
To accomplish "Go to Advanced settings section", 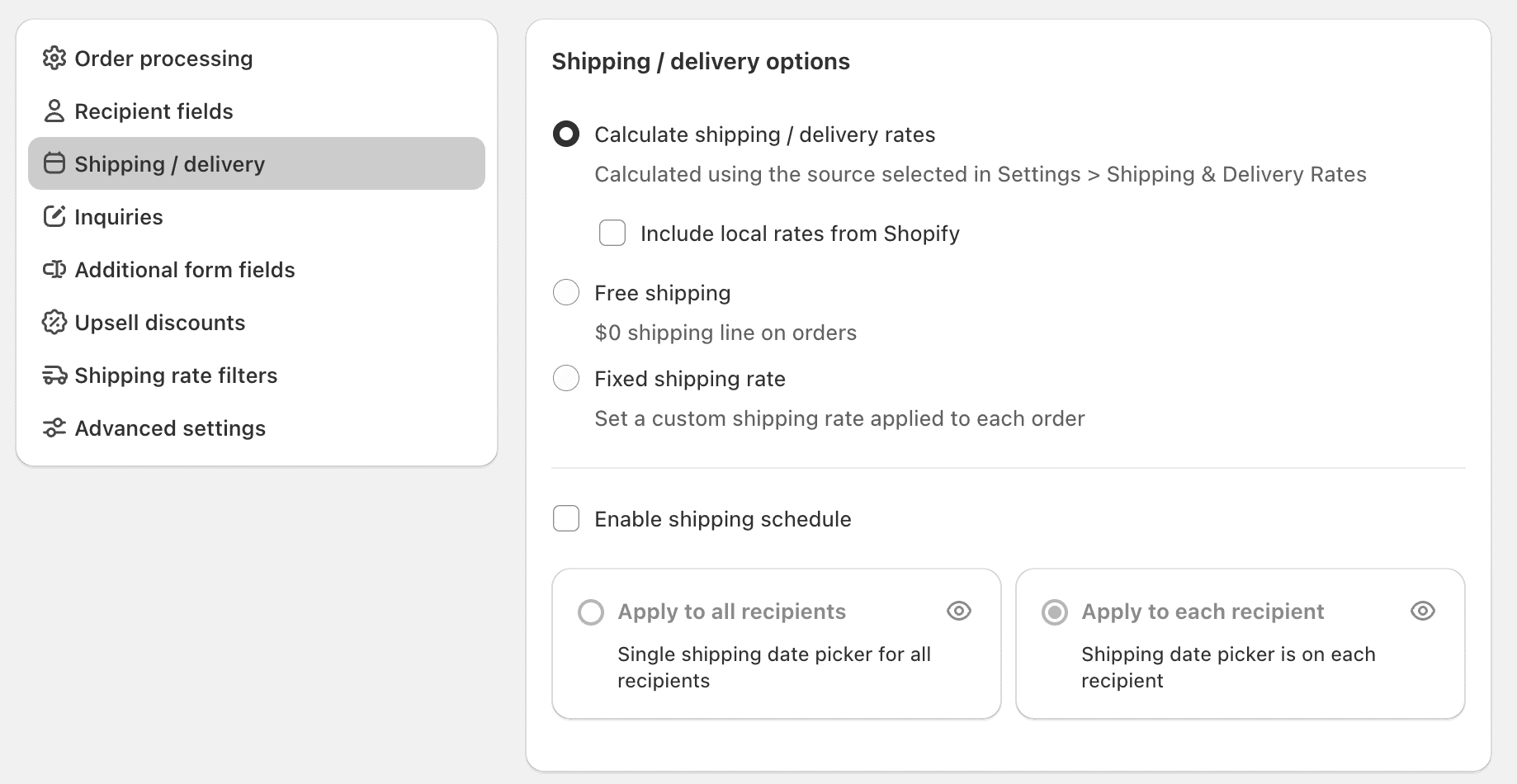I will [x=170, y=428].
